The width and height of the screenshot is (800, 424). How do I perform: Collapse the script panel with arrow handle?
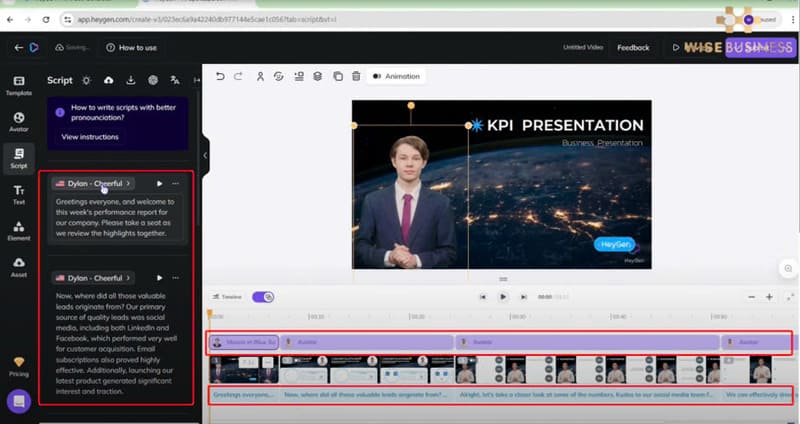coord(205,156)
